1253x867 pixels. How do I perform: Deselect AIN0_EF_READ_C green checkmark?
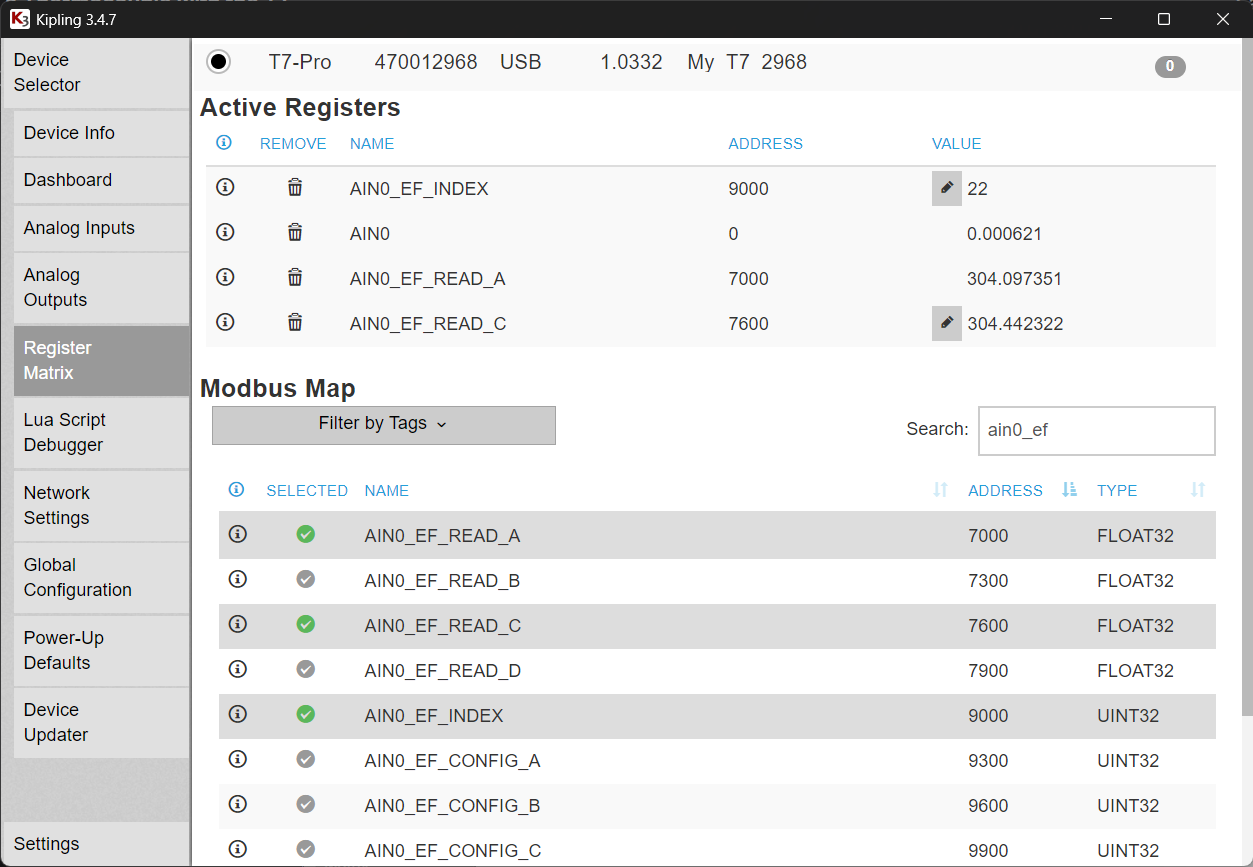(306, 624)
